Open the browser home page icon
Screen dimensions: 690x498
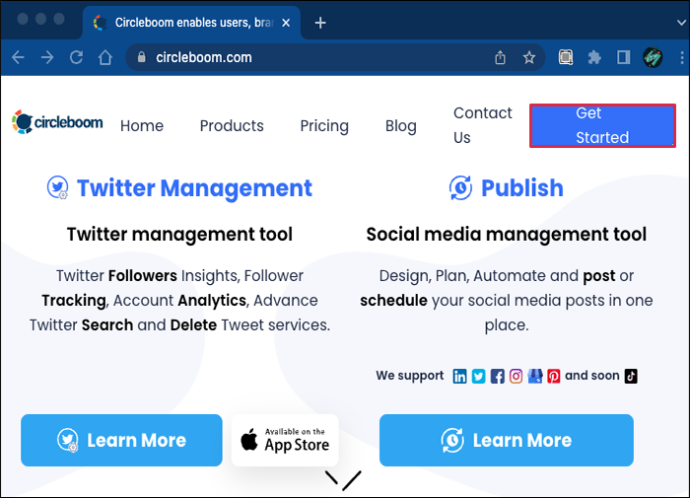[105, 57]
